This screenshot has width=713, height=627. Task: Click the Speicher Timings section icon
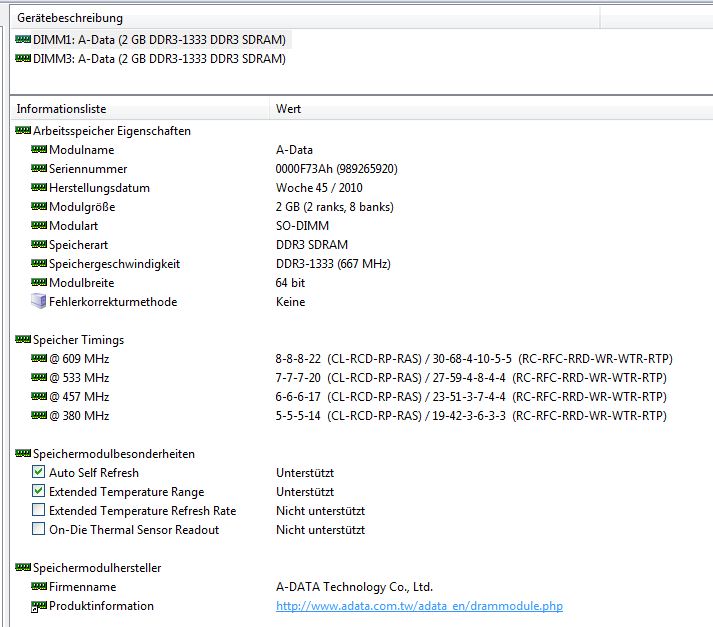coord(23,339)
